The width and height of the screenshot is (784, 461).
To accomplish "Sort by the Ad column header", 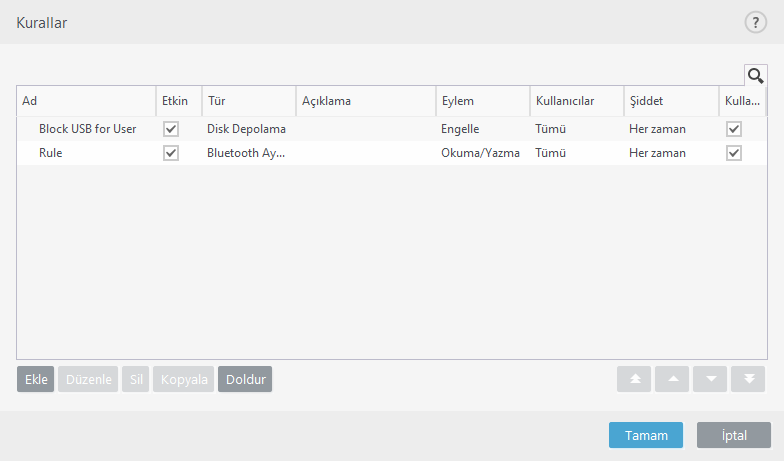I will [x=85, y=101].
